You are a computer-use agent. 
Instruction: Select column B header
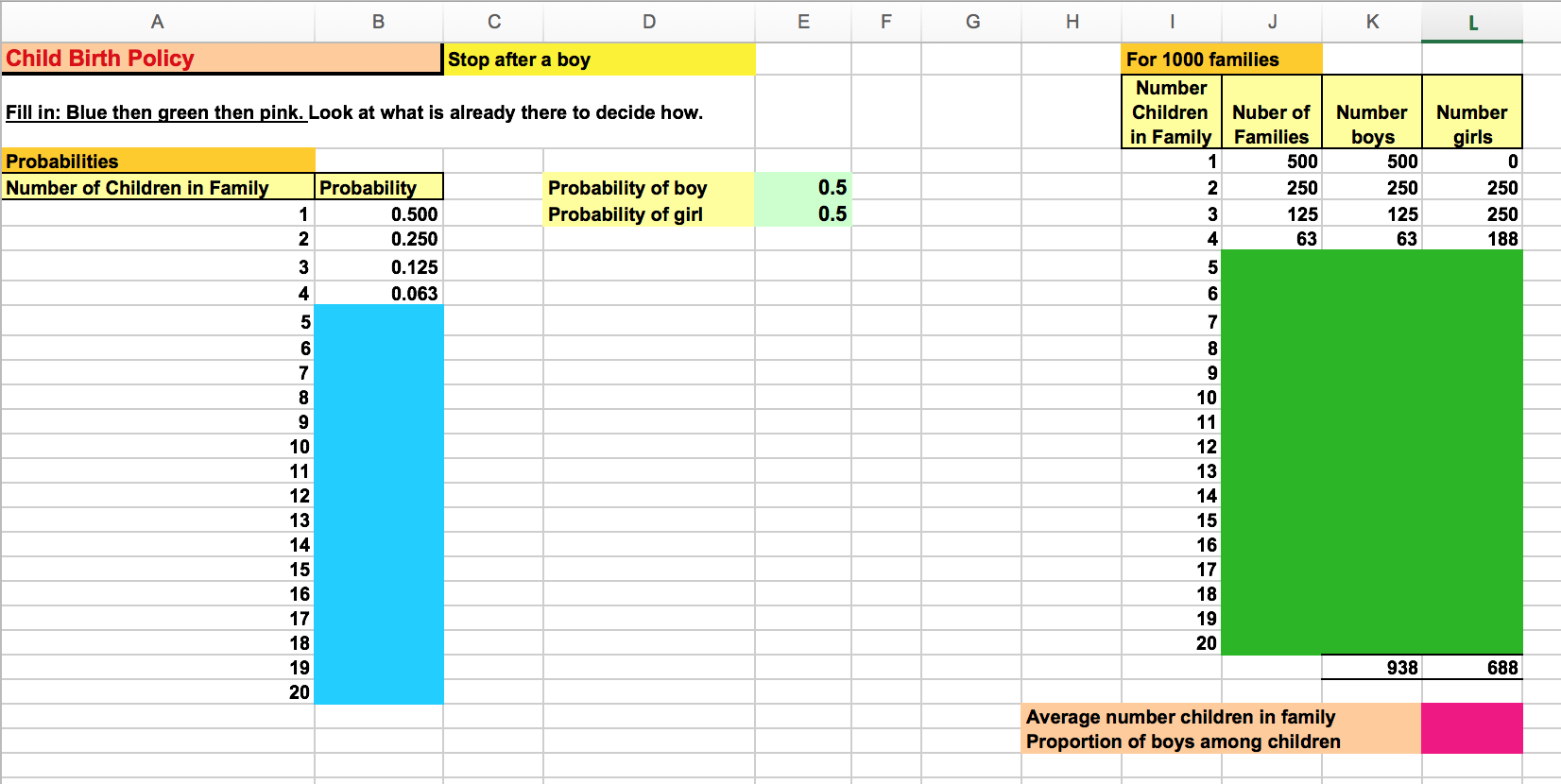click(378, 22)
